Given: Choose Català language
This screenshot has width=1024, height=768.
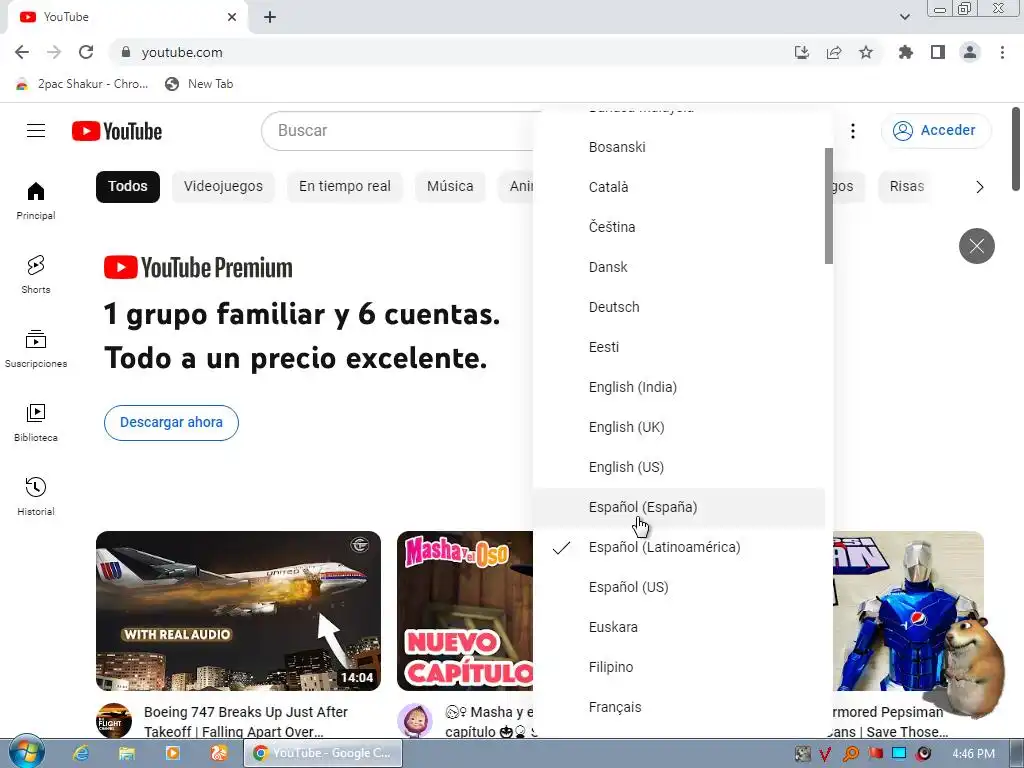Looking at the screenshot, I should pos(679,187).
